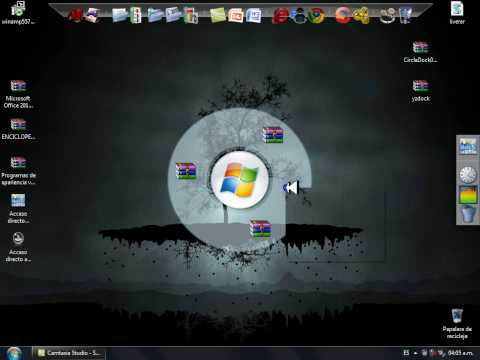
Task: Select Papelera de reciclaje desktop icon
Action: click(x=457, y=323)
